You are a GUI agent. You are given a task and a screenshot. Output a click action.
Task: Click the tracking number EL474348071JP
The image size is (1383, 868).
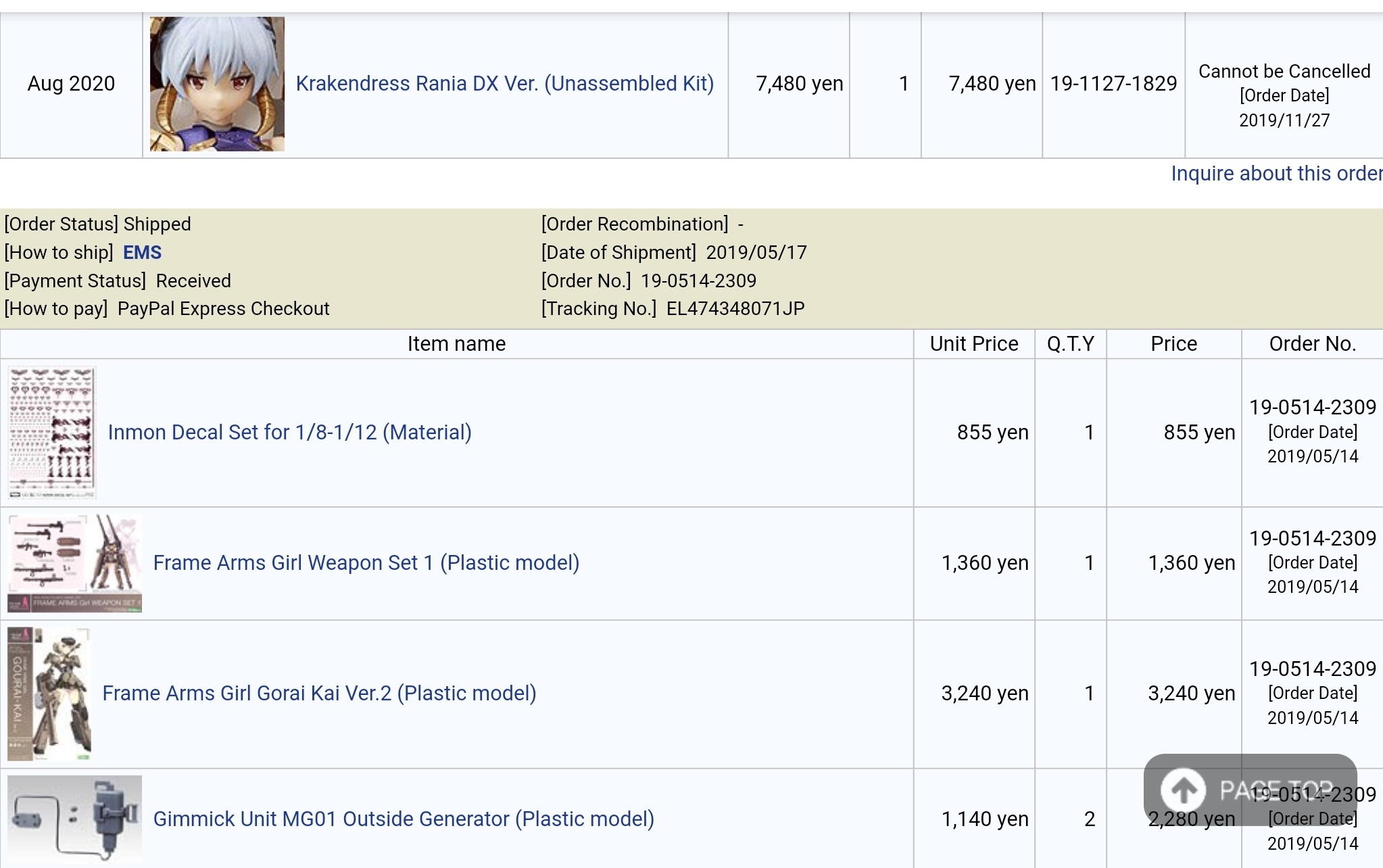[735, 309]
